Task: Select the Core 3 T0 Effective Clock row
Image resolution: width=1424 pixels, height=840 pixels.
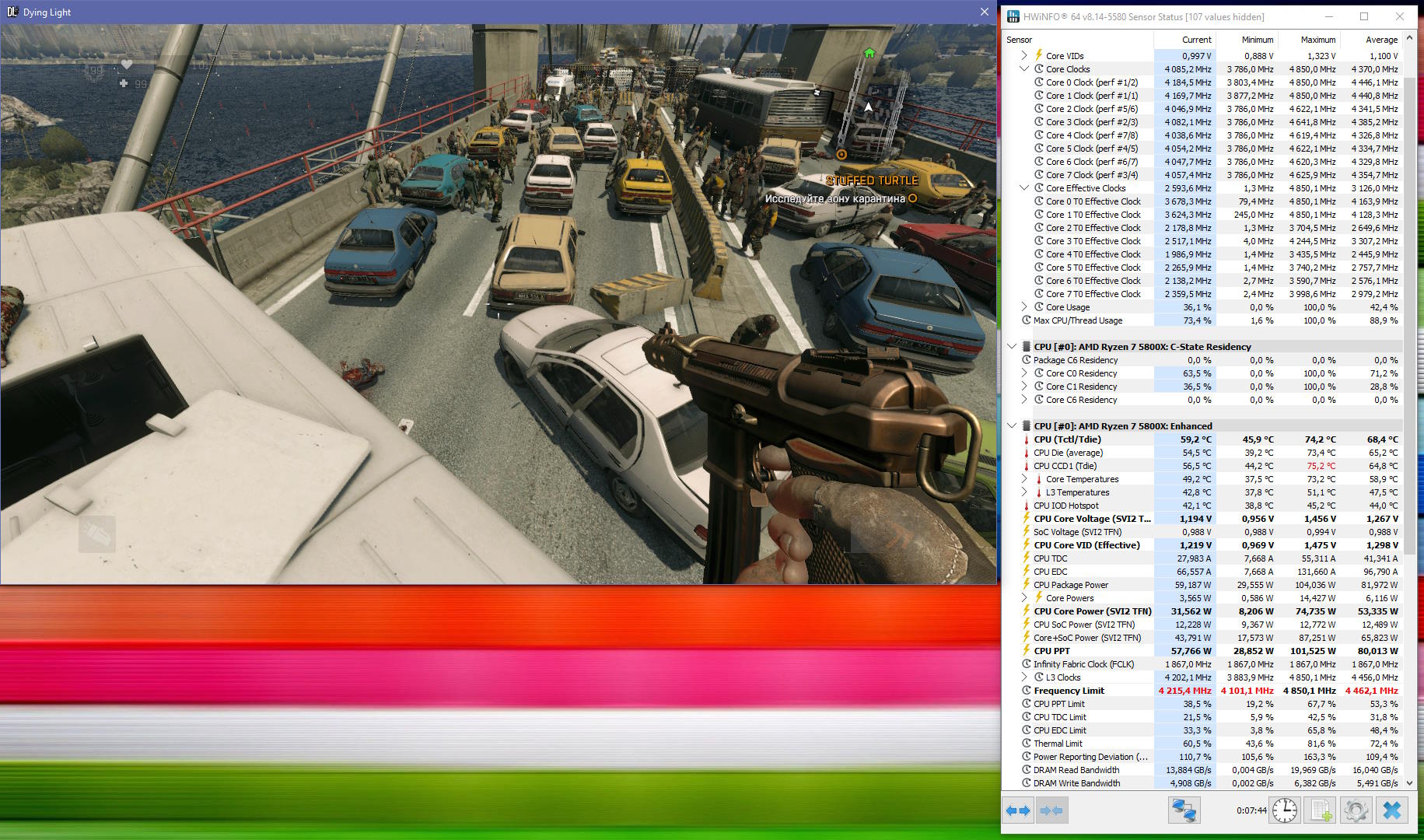Action: [1202, 241]
